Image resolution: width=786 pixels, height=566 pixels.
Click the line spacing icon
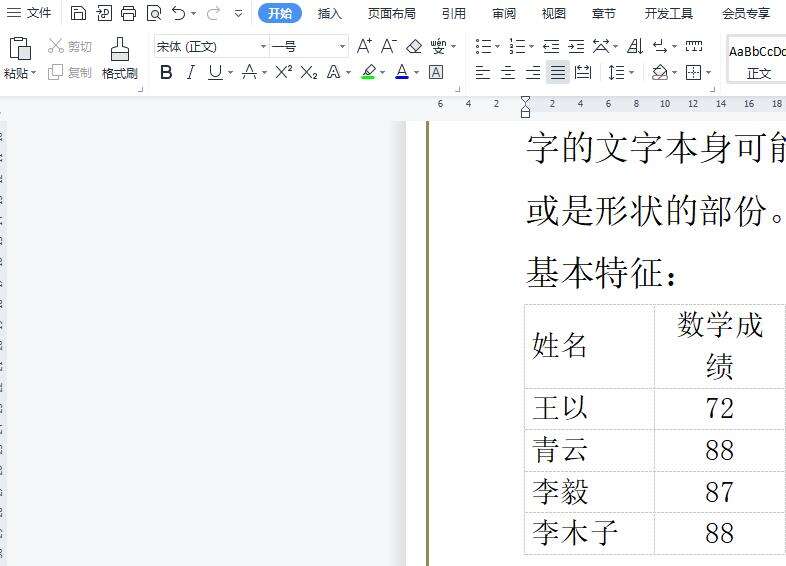616,73
